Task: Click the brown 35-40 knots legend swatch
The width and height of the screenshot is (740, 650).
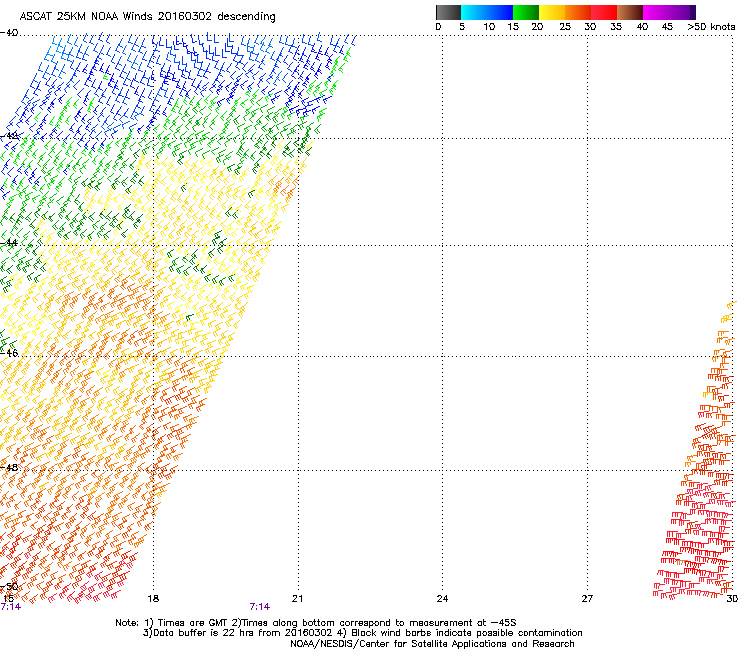Action: (x=630, y=12)
